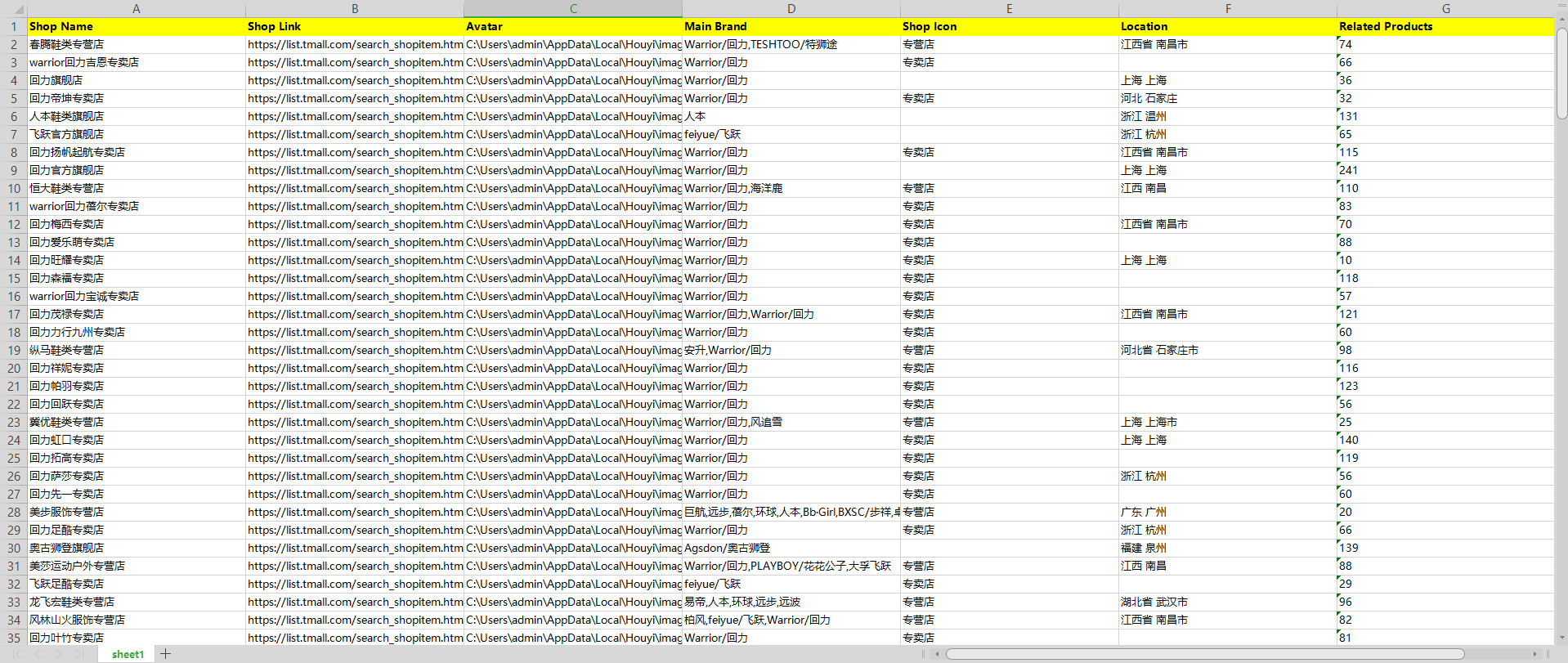The image size is (1568, 663).
Task: Click the 'Shop Icon' header cell
Action: pyautogui.click(x=1010, y=26)
